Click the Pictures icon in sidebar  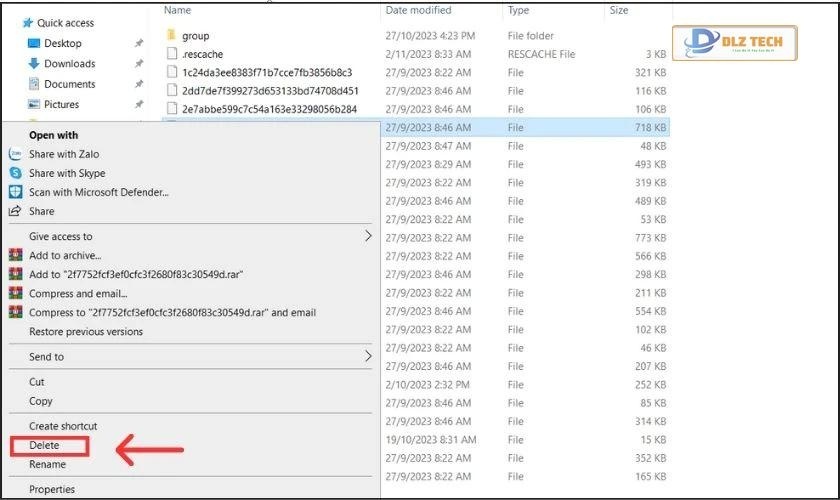tap(34, 104)
